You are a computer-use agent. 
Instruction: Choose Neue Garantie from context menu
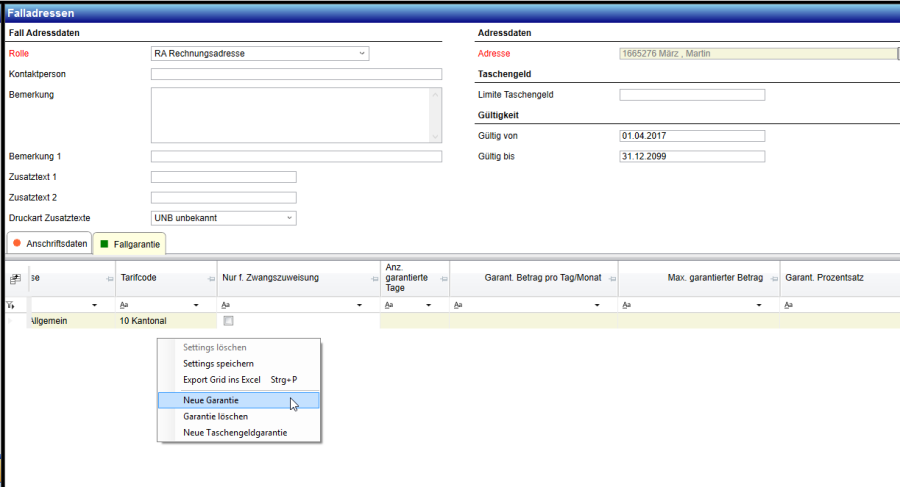pos(211,400)
